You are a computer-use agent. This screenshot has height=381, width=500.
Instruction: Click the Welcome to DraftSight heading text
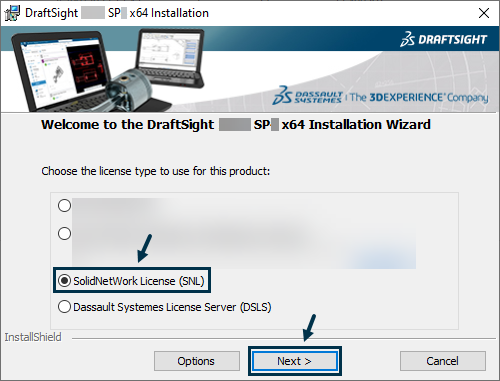point(236,125)
